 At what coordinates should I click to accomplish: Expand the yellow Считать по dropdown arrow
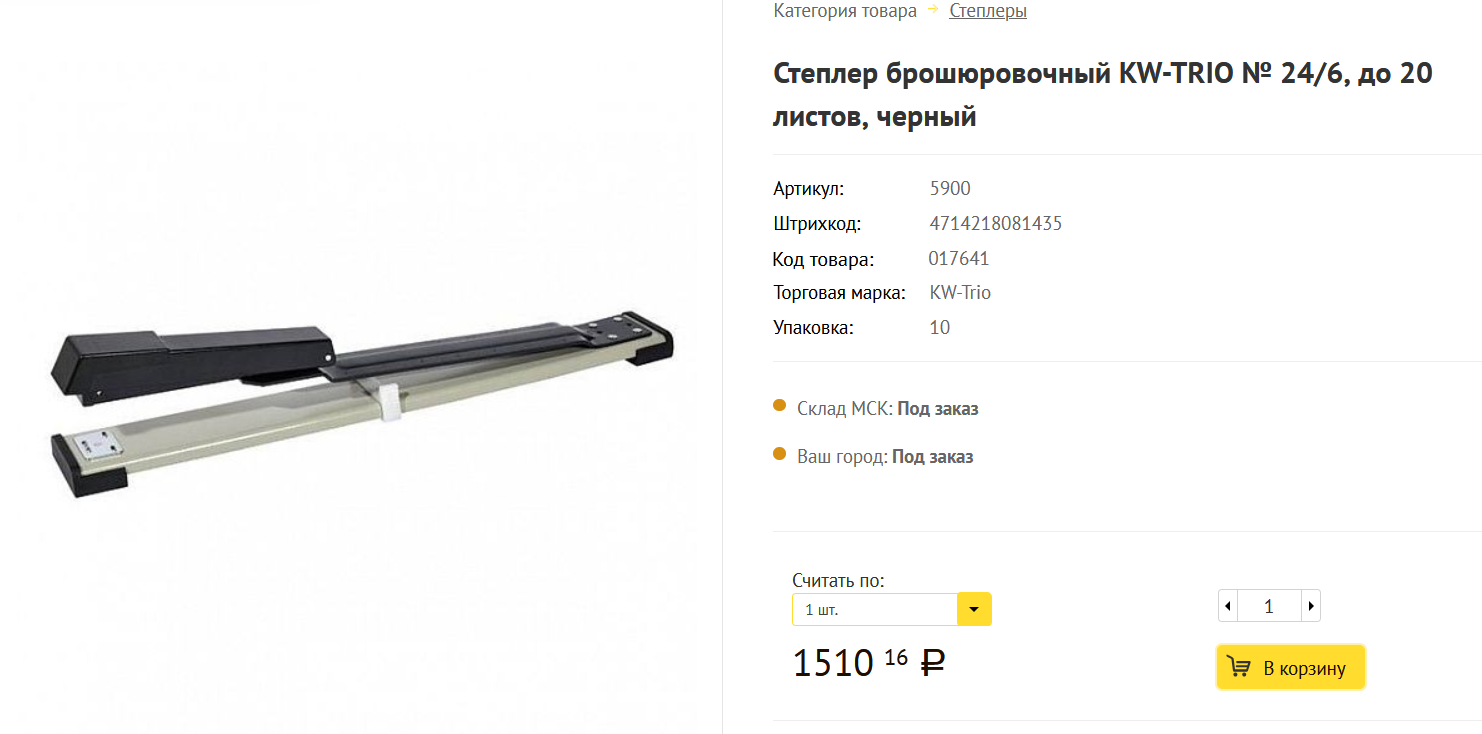point(974,609)
